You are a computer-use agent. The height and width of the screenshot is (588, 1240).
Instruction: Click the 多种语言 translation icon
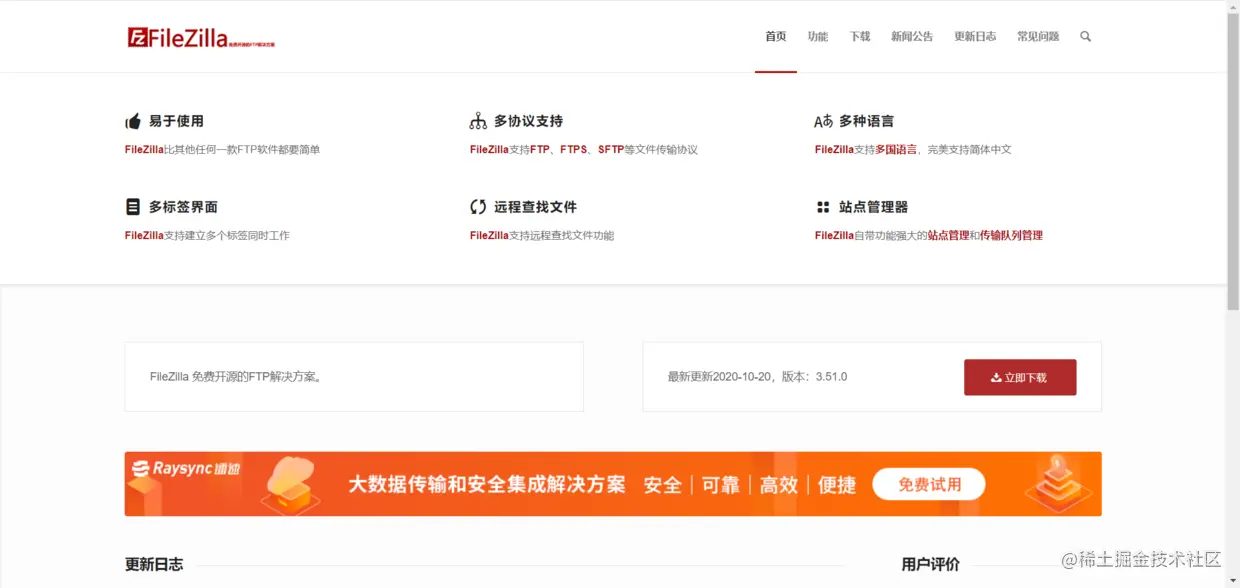pos(823,120)
